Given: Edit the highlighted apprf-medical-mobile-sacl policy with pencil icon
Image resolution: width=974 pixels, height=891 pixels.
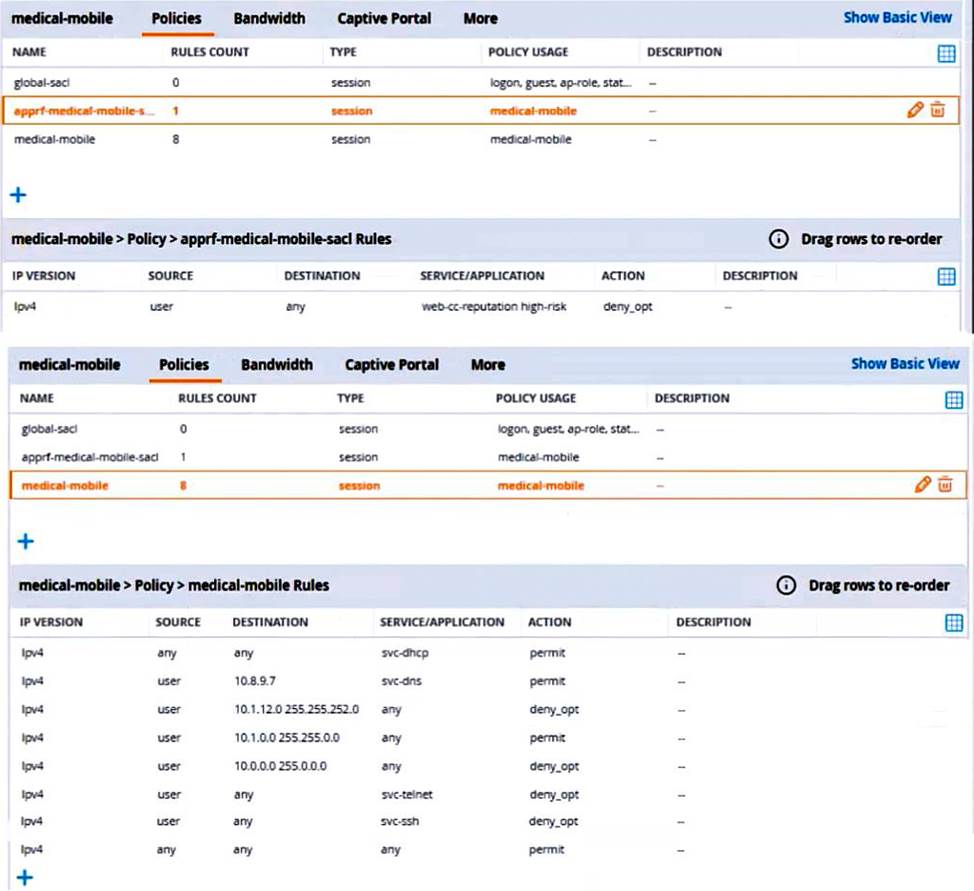Looking at the screenshot, I should (914, 111).
